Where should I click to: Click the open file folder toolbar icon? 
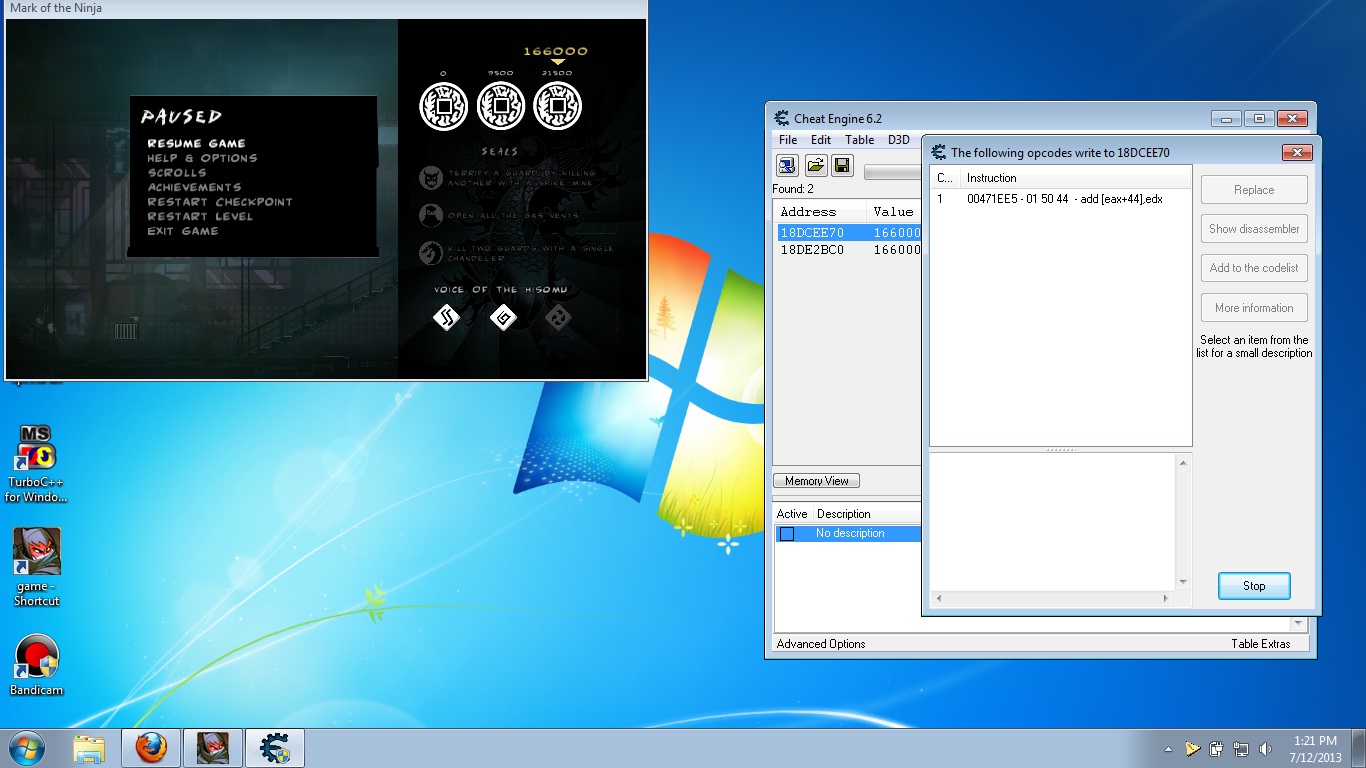click(815, 165)
